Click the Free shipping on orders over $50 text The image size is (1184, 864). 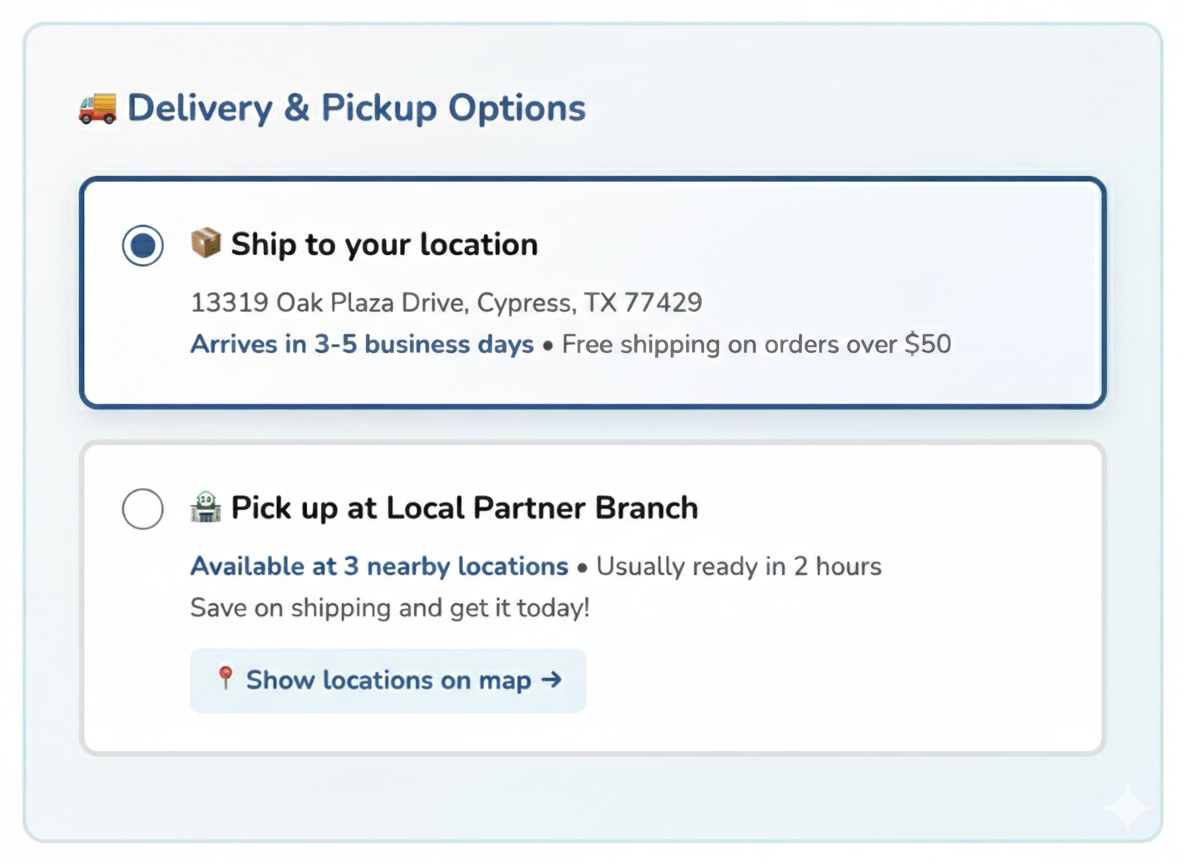756,345
